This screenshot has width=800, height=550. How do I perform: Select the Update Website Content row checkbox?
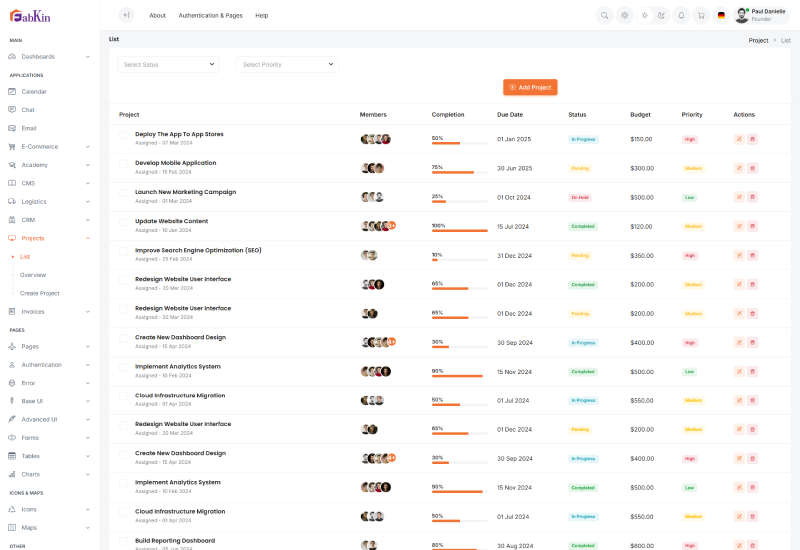[x=124, y=224]
